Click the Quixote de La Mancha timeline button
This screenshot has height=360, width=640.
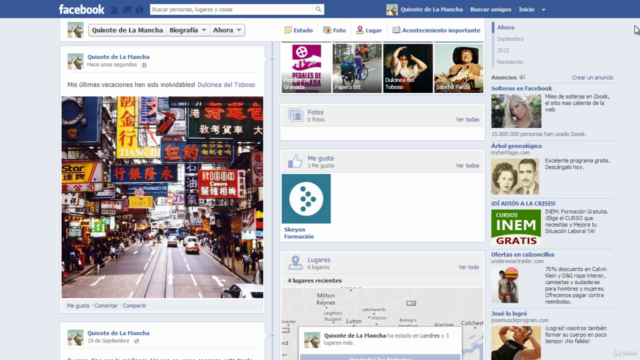[x=127, y=30]
